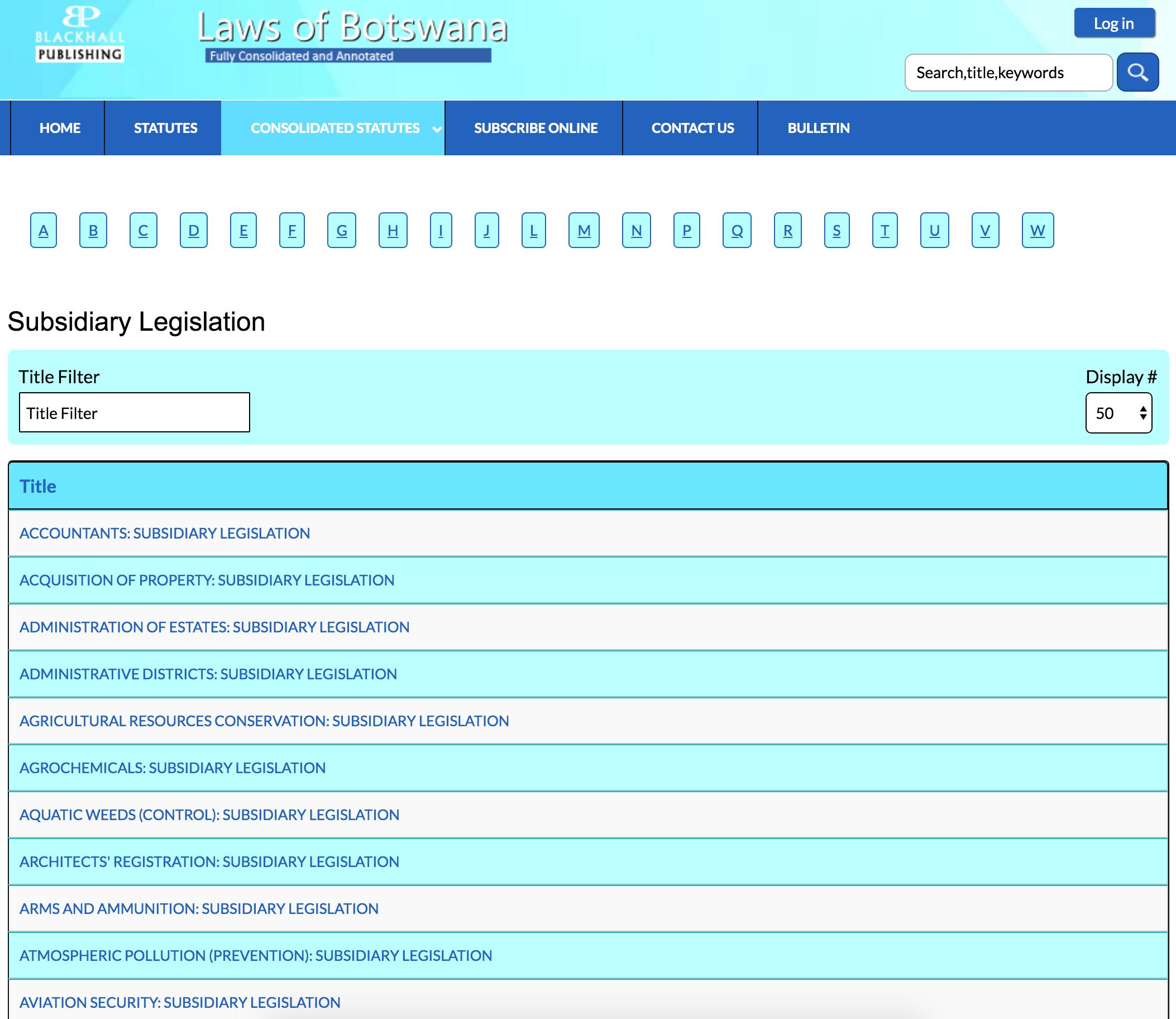Sort the list by the Title column
The width and height of the screenshot is (1176, 1019).
pyautogui.click(x=37, y=486)
